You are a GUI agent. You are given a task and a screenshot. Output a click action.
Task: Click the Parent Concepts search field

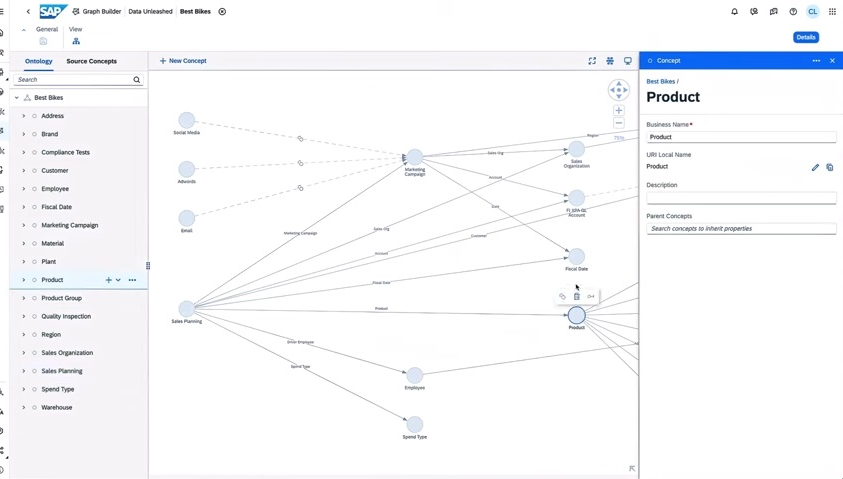741,228
